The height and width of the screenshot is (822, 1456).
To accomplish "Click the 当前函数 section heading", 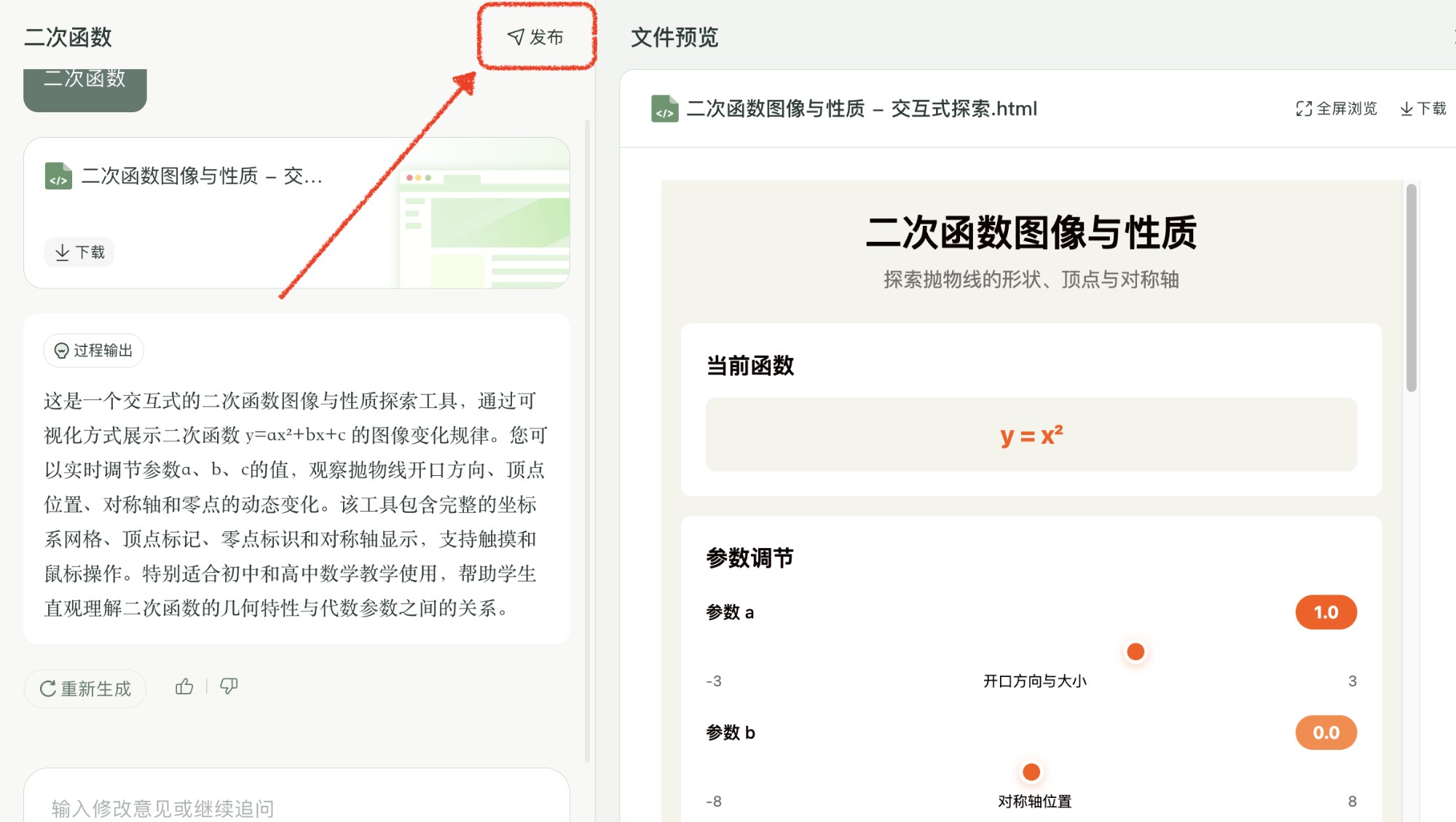I will 750,366.
